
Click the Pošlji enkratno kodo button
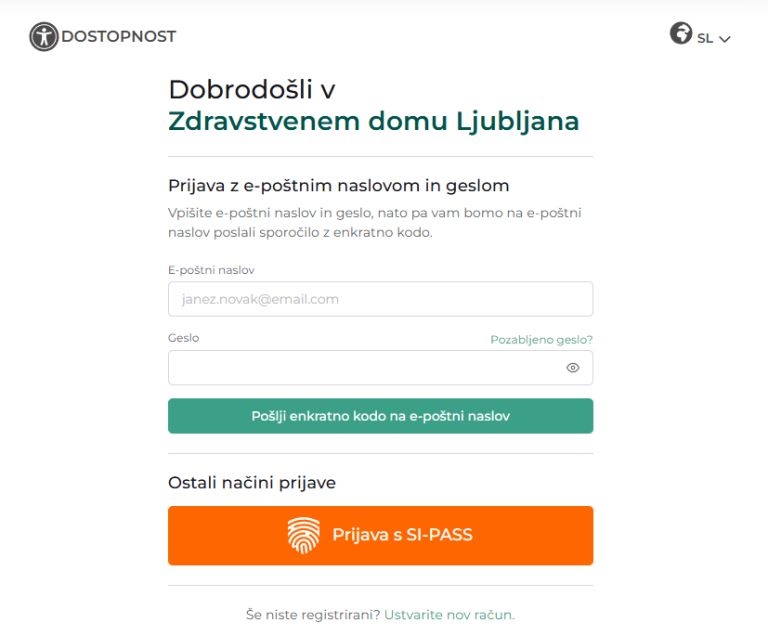coord(380,416)
